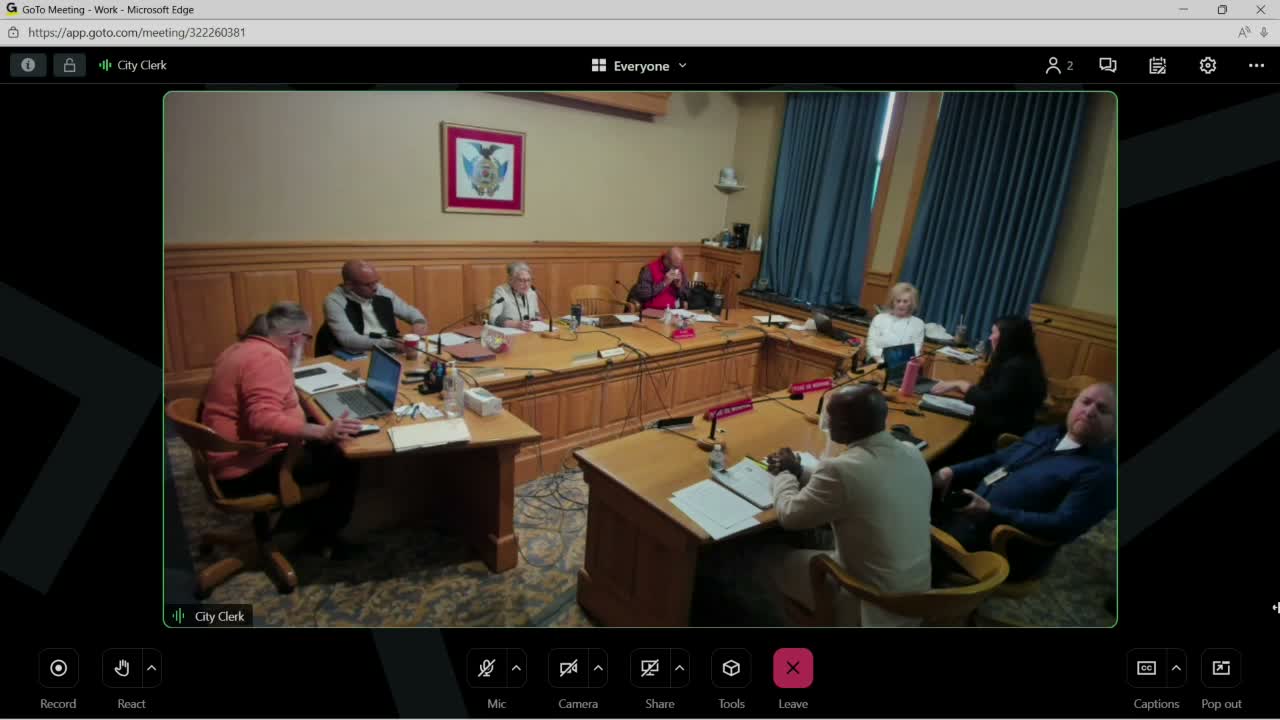
Task: Expand microphone options arrow
Action: [517, 668]
